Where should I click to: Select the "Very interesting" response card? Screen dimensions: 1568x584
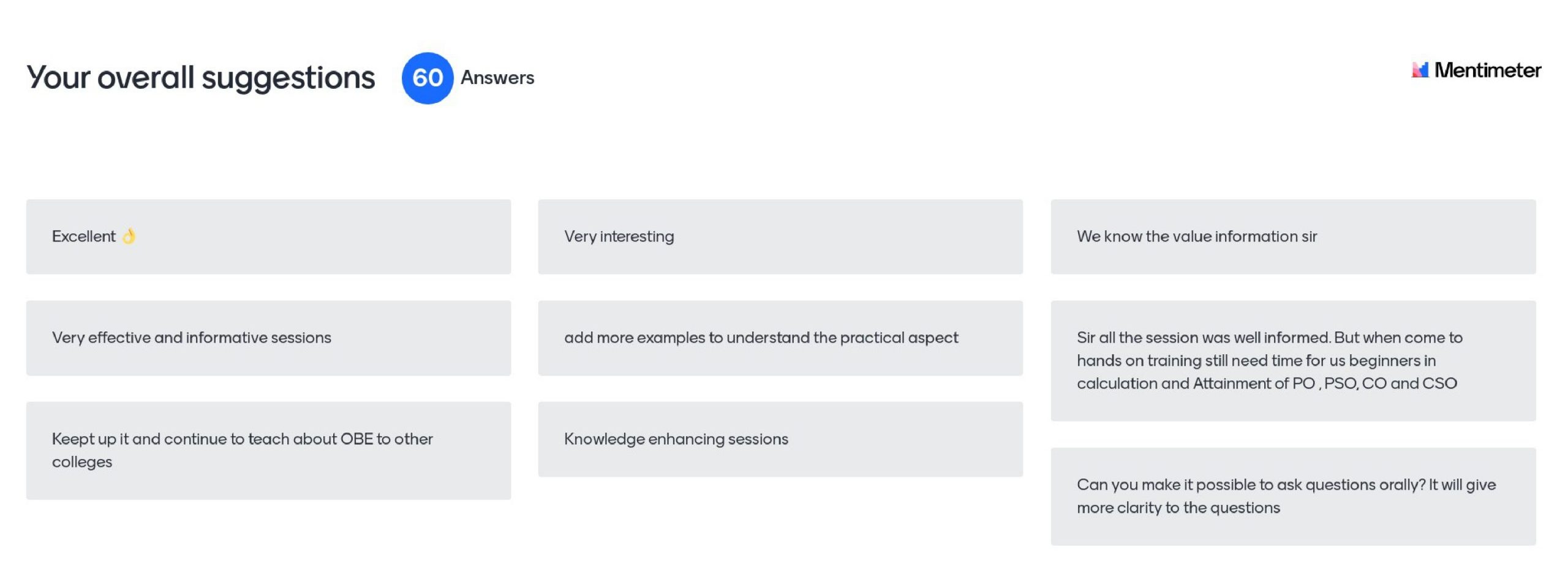pyautogui.click(x=780, y=237)
